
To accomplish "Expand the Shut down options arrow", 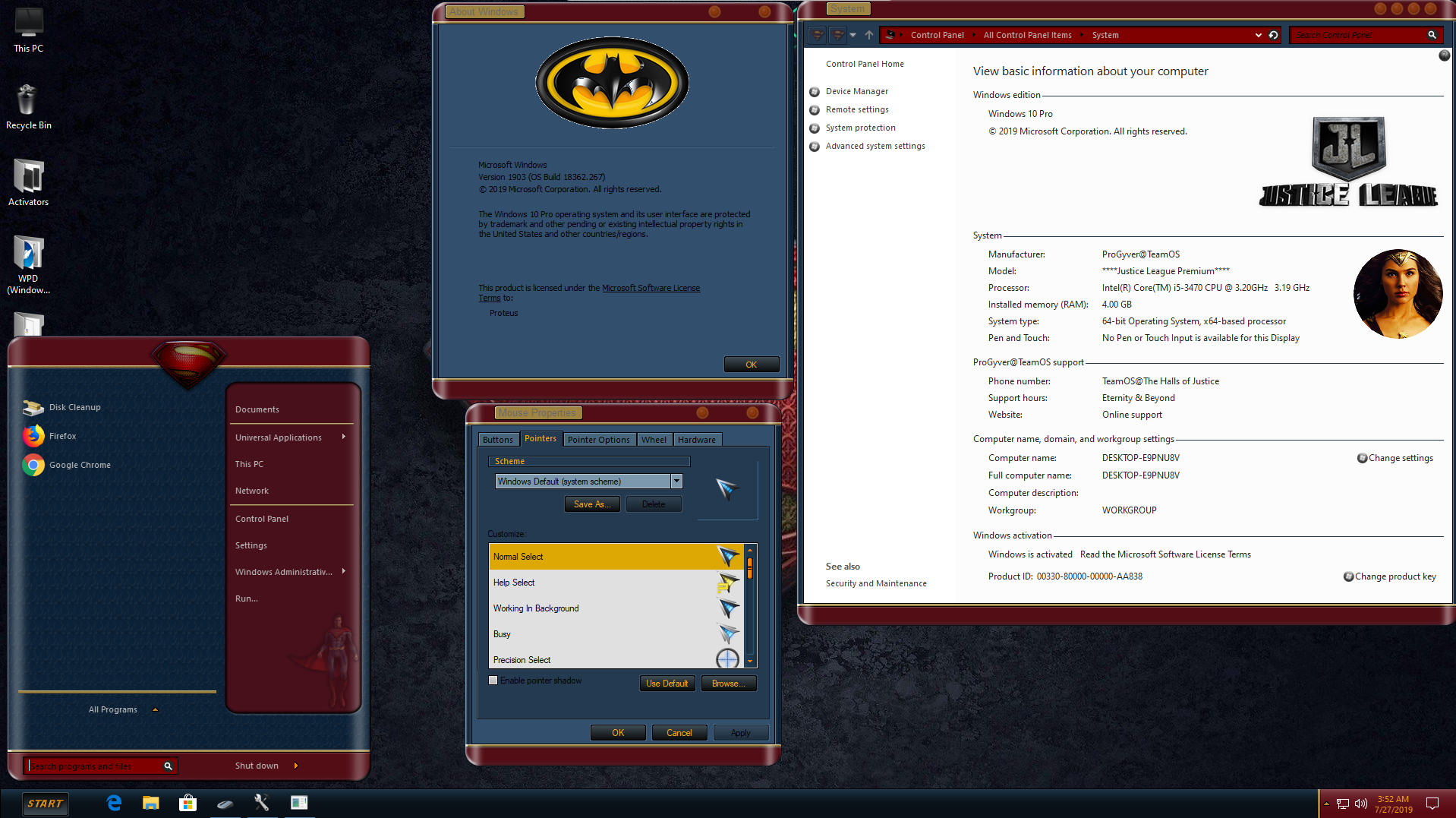I will coord(295,766).
